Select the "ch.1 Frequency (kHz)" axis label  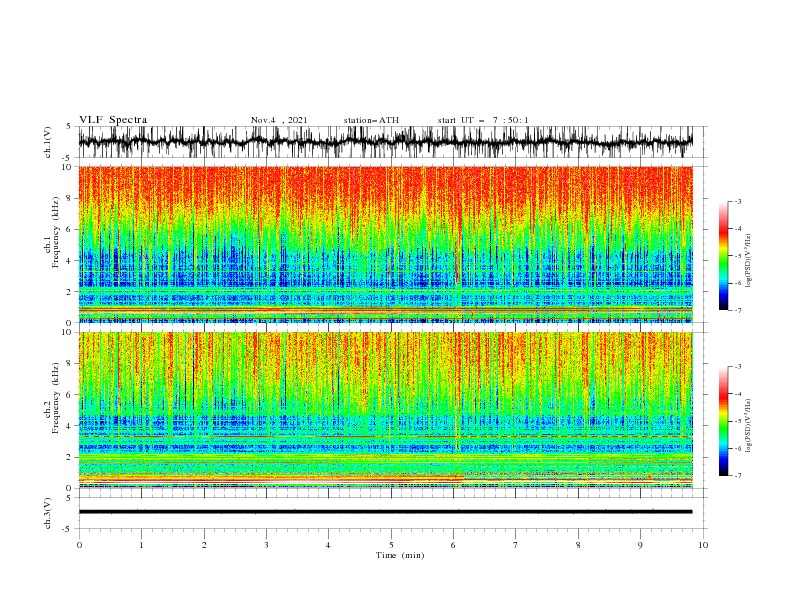tap(52, 231)
